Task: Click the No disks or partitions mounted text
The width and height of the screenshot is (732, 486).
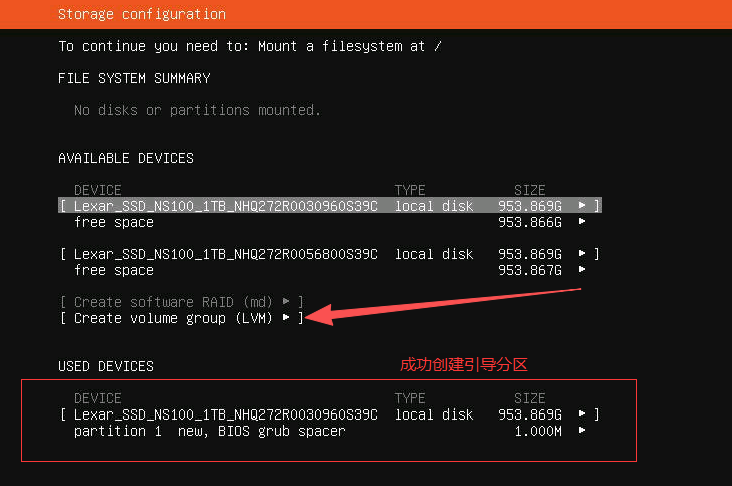Action: pos(197,110)
